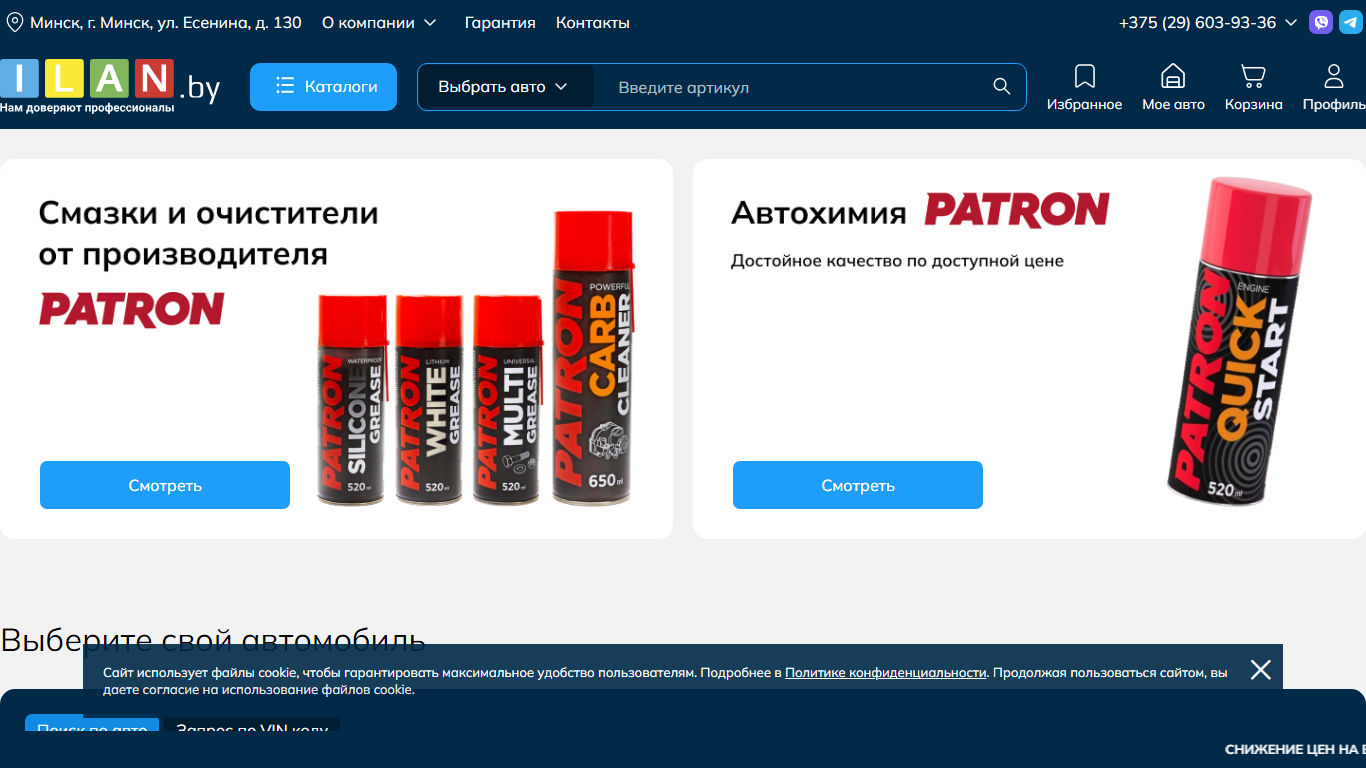Click the Выберите свой автомобиль heading

[213, 640]
